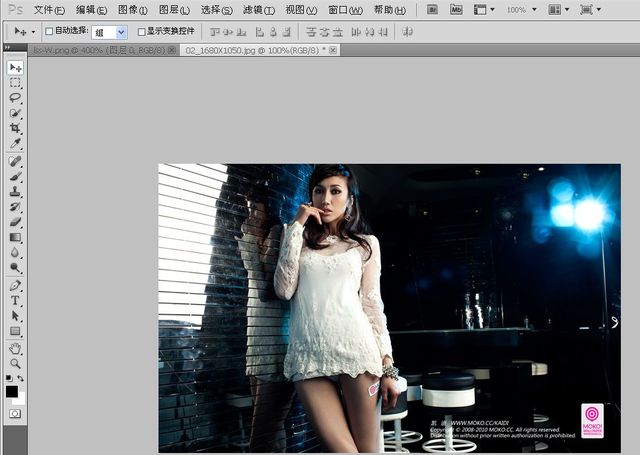Viewport: 640px width, 455px height.
Task: Open the 视图(V) menu
Action: (x=301, y=10)
